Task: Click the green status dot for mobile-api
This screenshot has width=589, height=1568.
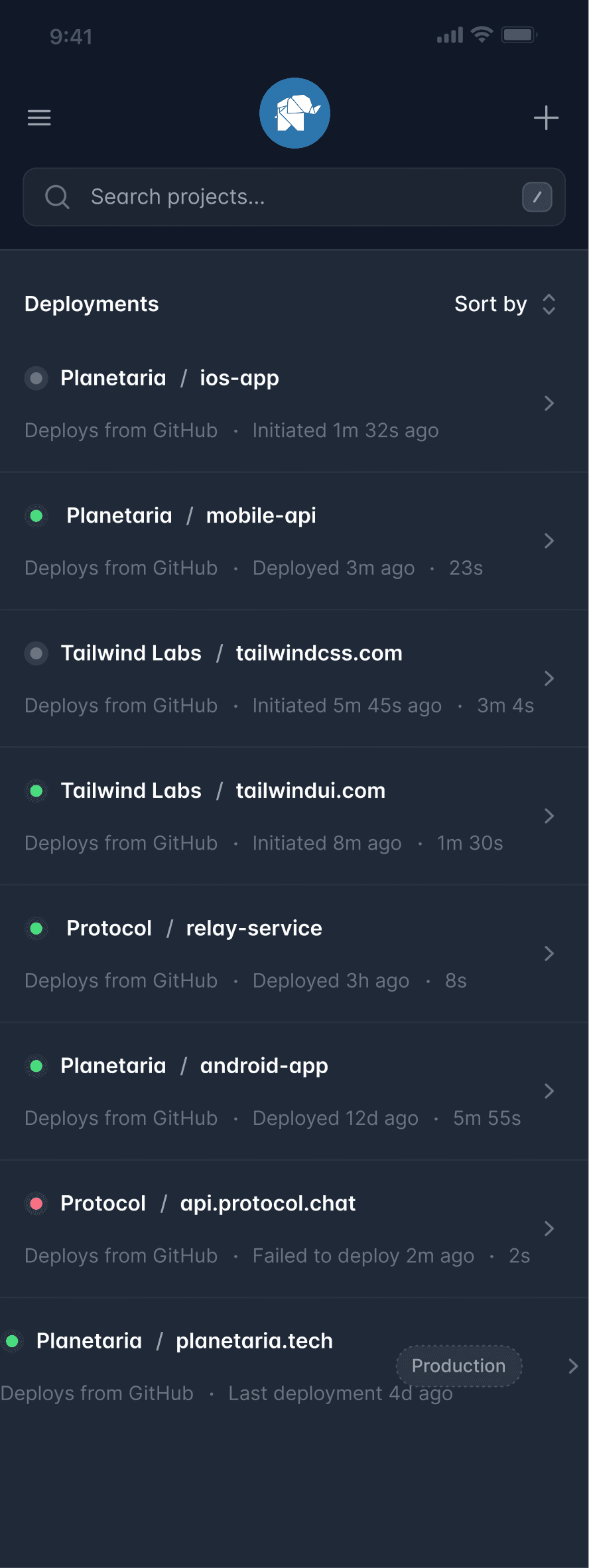Action: click(x=36, y=515)
